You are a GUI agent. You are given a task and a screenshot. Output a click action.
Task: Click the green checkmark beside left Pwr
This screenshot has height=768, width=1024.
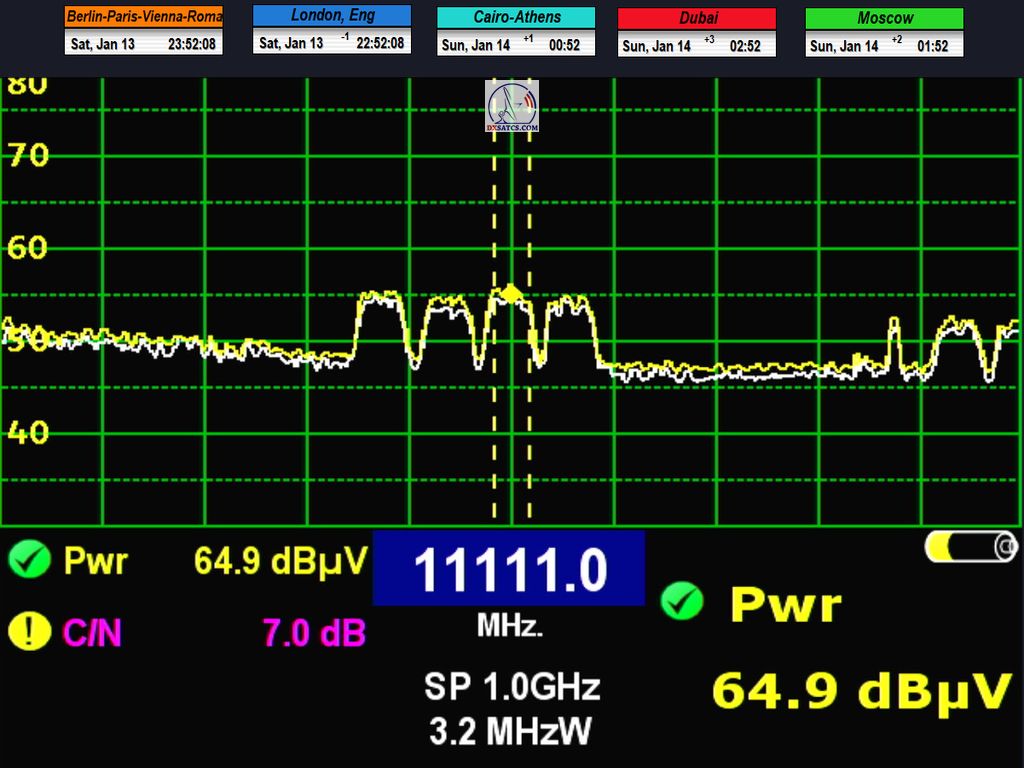(x=29, y=560)
